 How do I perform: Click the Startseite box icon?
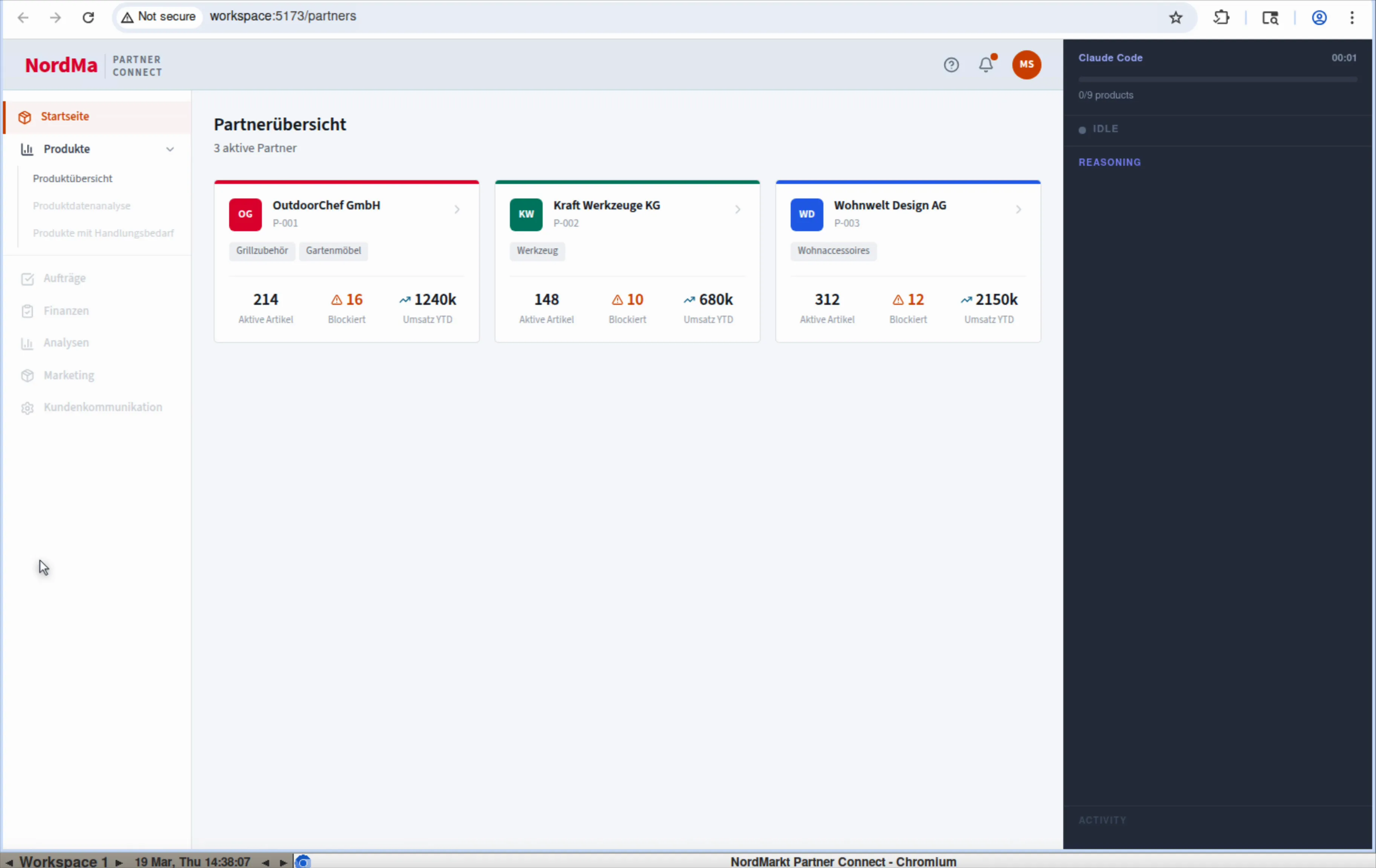click(x=24, y=117)
